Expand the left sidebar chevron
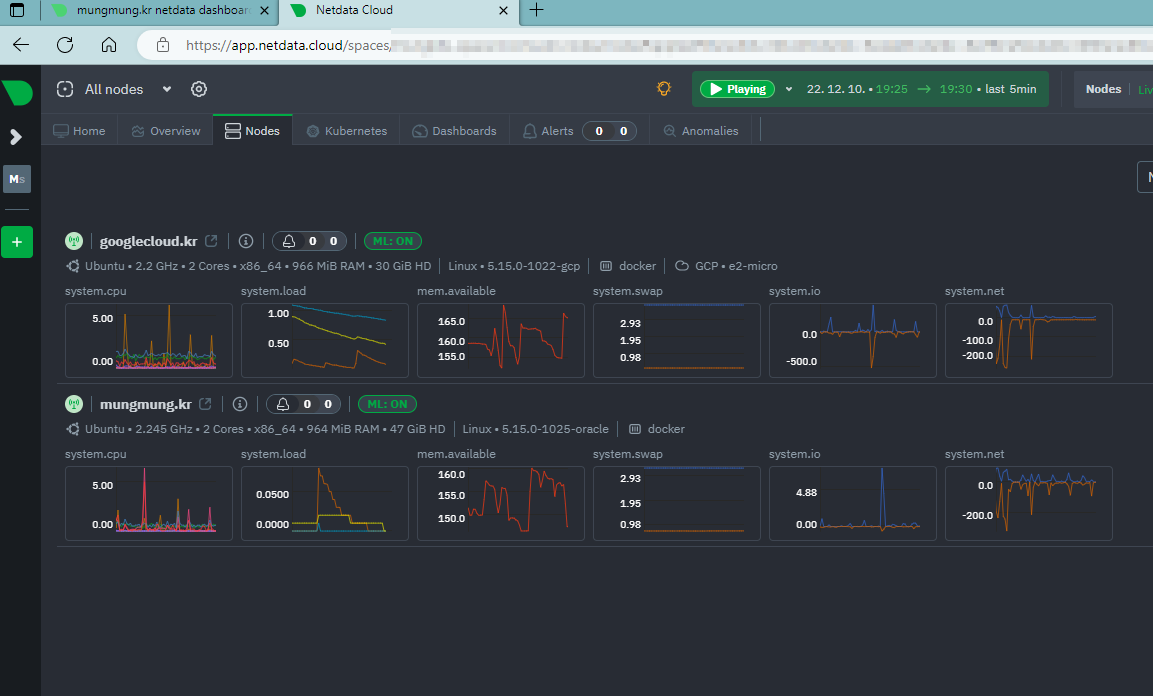 [16, 137]
